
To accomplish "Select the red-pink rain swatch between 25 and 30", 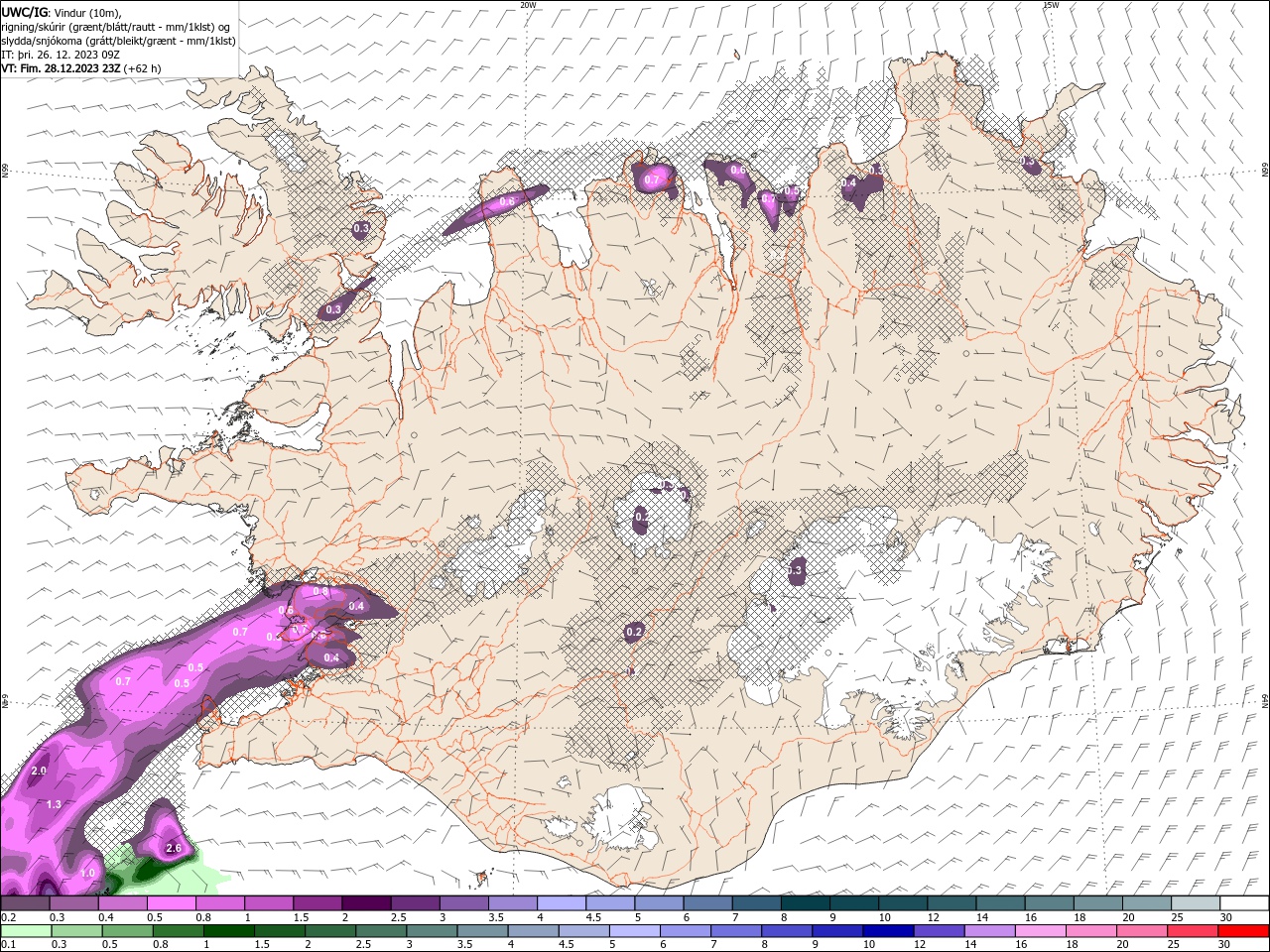I will coord(1193,931).
